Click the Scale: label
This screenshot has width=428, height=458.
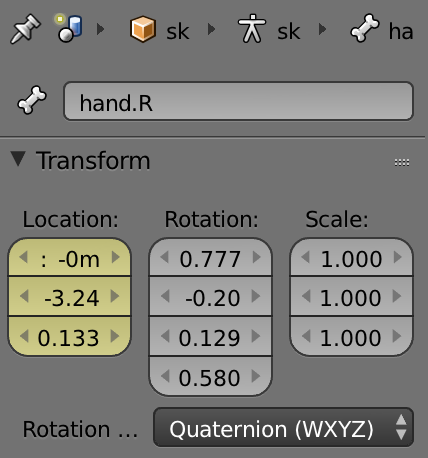coord(337,219)
